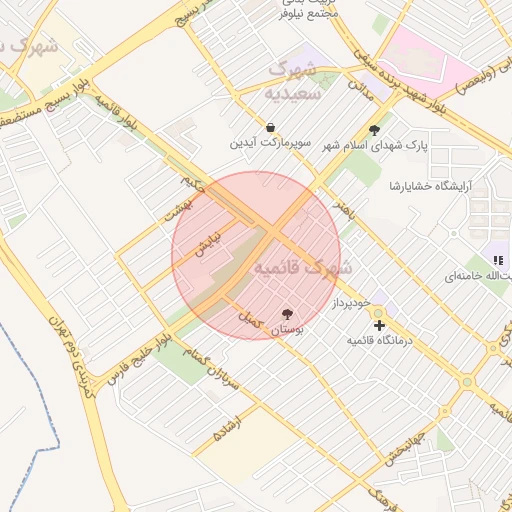Click the شهرک سعیدیه neighborhood label
The width and height of the screenshot is (512, 512).
coord(293,82)
